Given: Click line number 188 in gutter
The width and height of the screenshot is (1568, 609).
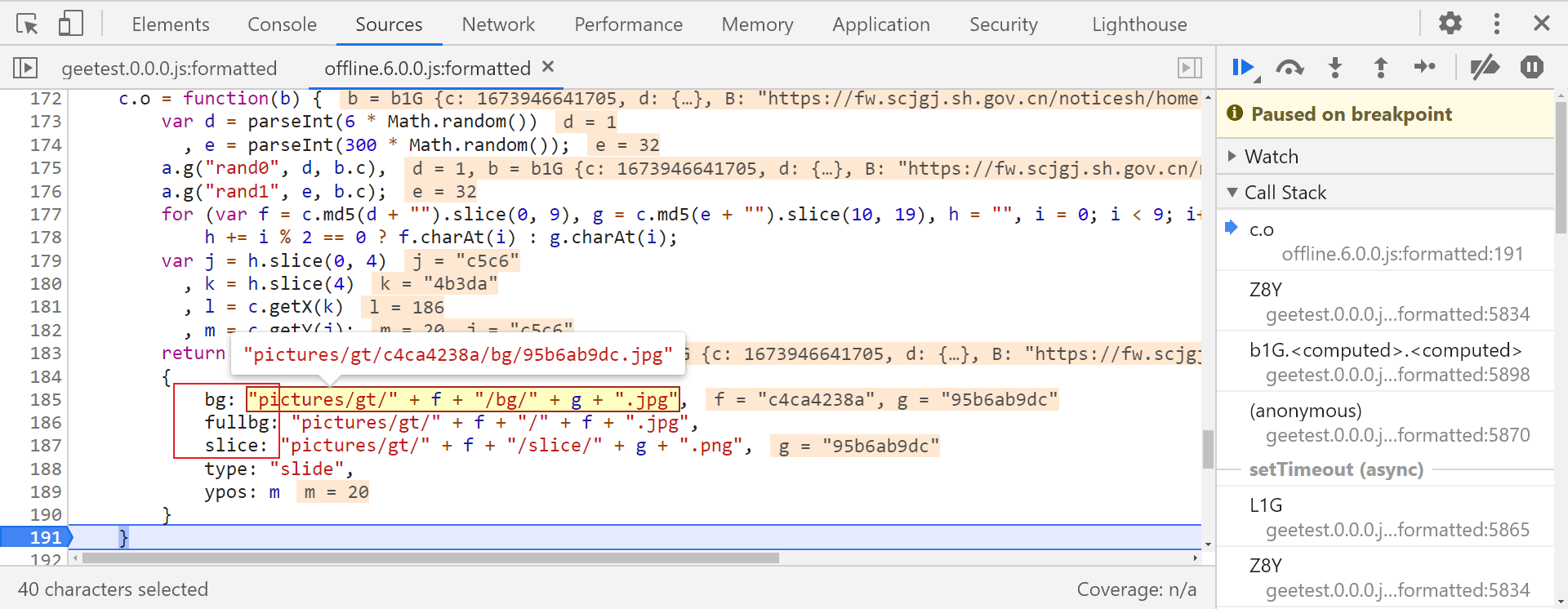Looking at the screenshot, I should click(x=46, y=469).
